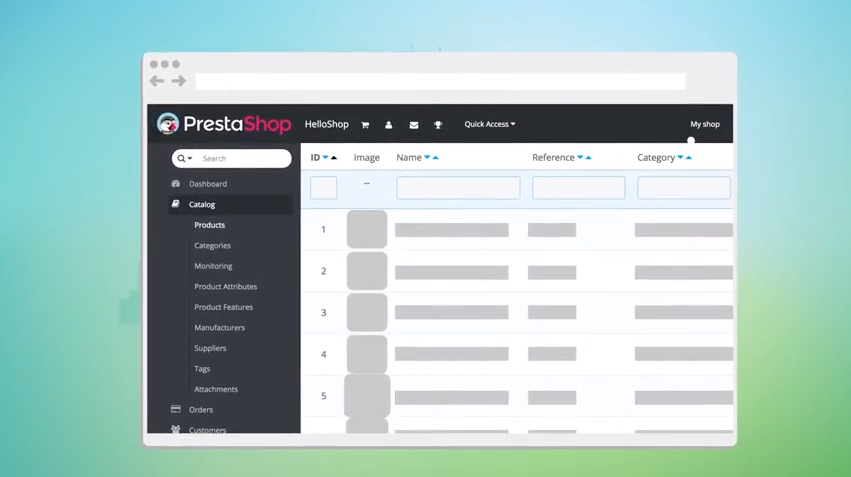Click the Orders credit card icon
This screenshot has height=477, width=851.
click(175, 409)
